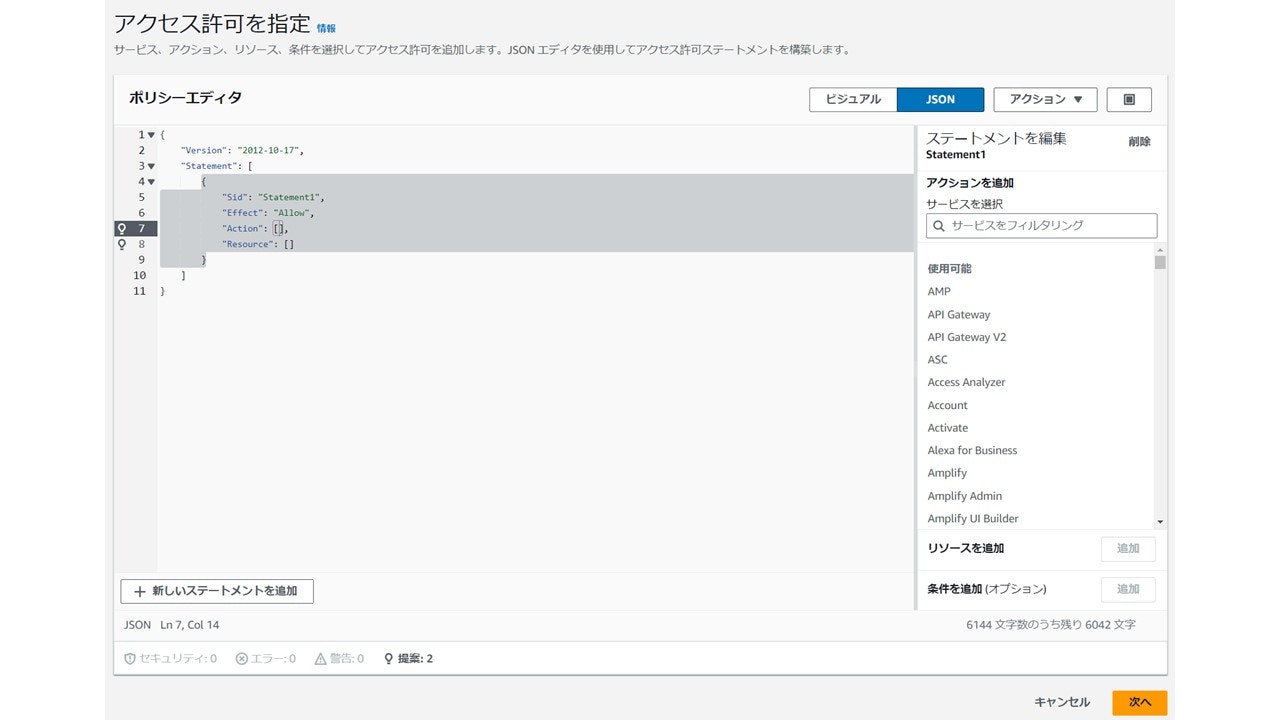This screenshot has width=1280, height=720.
Task: Click line number 7 in the gutter
Action: pyautogui.click(x=142, y=229)
